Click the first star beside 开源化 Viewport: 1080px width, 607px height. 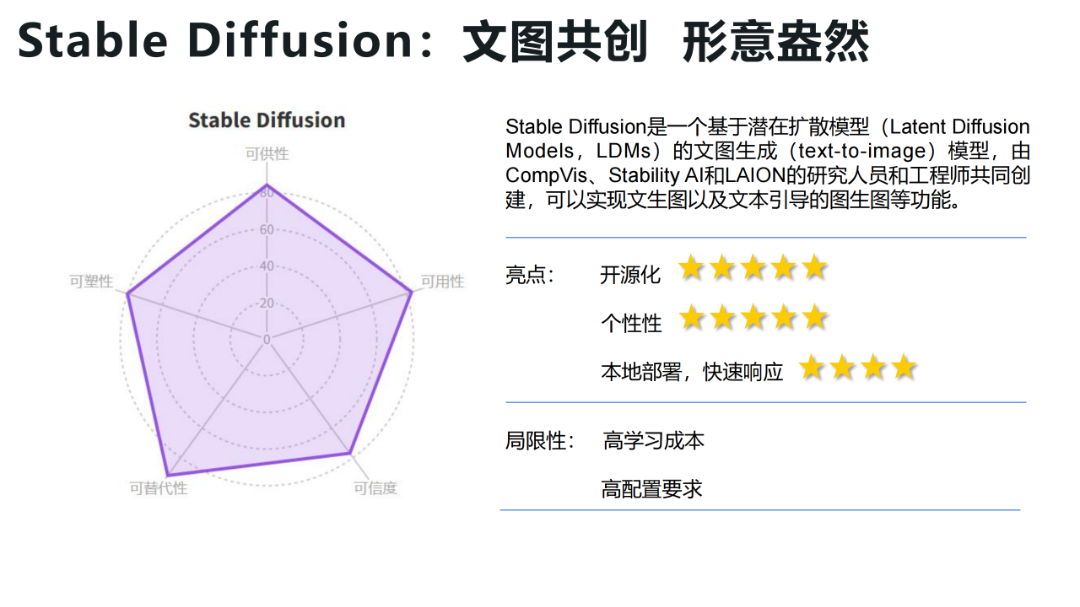point(691,267)
